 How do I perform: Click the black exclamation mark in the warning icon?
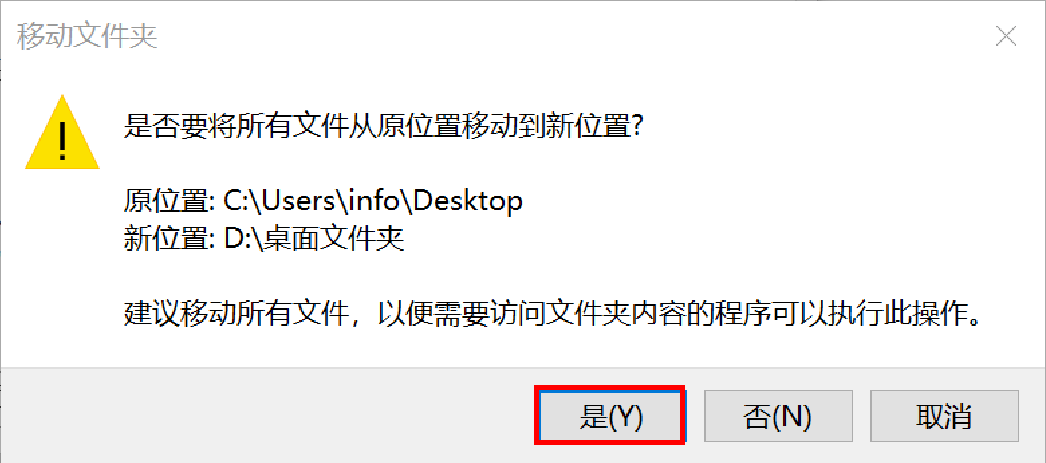[63, 139]
